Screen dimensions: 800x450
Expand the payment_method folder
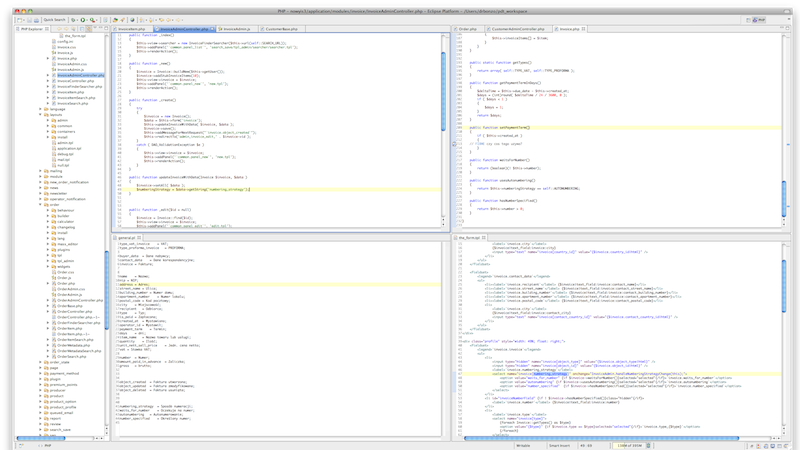click(39, 373)
